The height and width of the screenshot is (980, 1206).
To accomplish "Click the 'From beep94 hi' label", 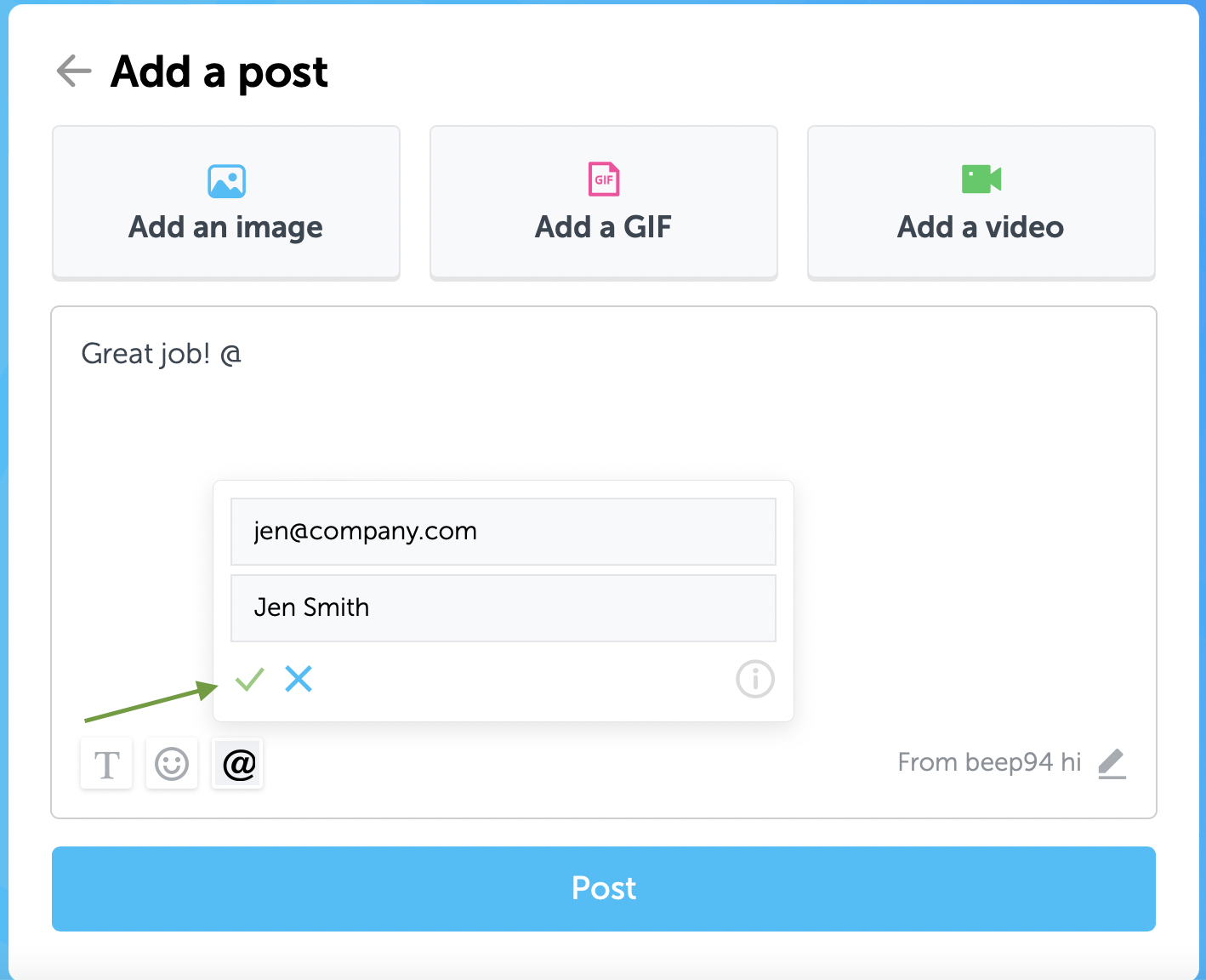I will click(989, 762).
